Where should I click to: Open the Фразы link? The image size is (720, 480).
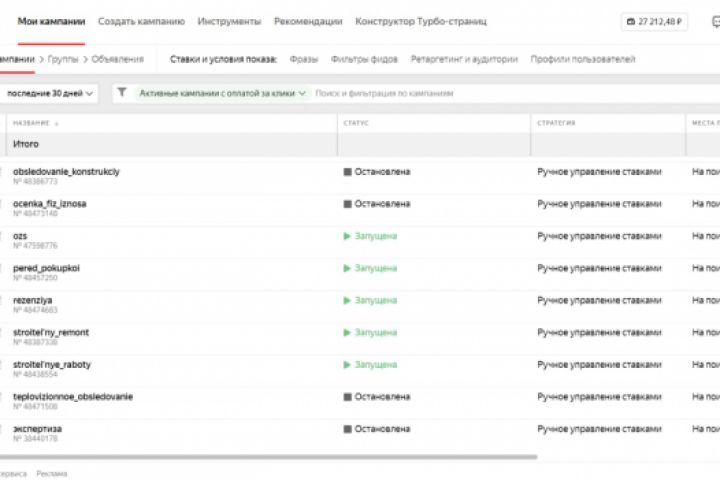[x=304, y=59]
